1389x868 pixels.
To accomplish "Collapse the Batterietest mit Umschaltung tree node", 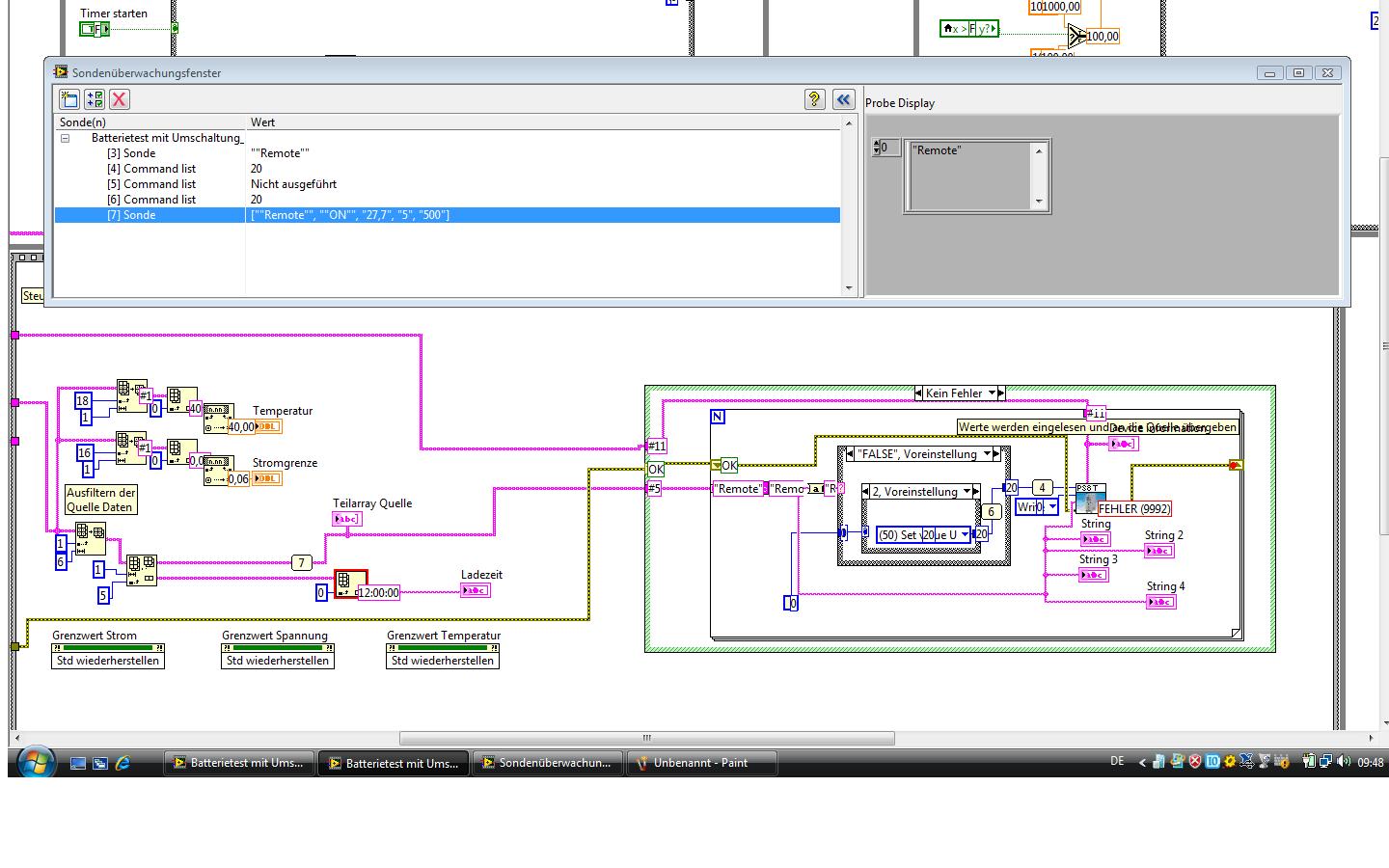I will [x=66, y=138].
